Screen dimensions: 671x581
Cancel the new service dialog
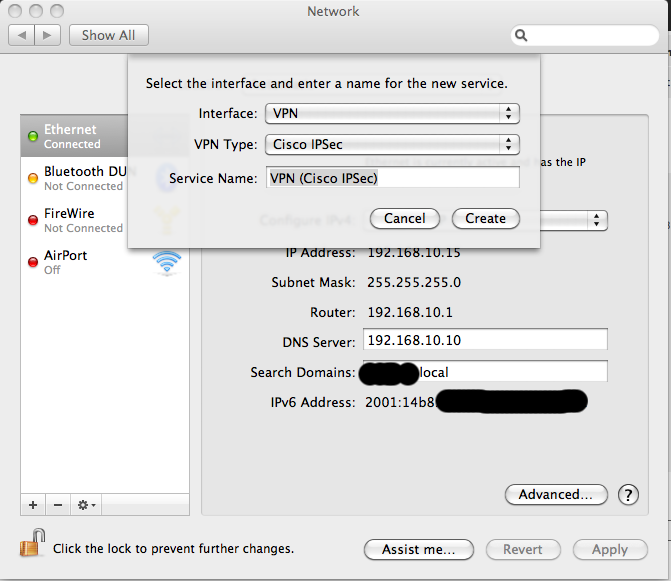click(x=404, y=219)
